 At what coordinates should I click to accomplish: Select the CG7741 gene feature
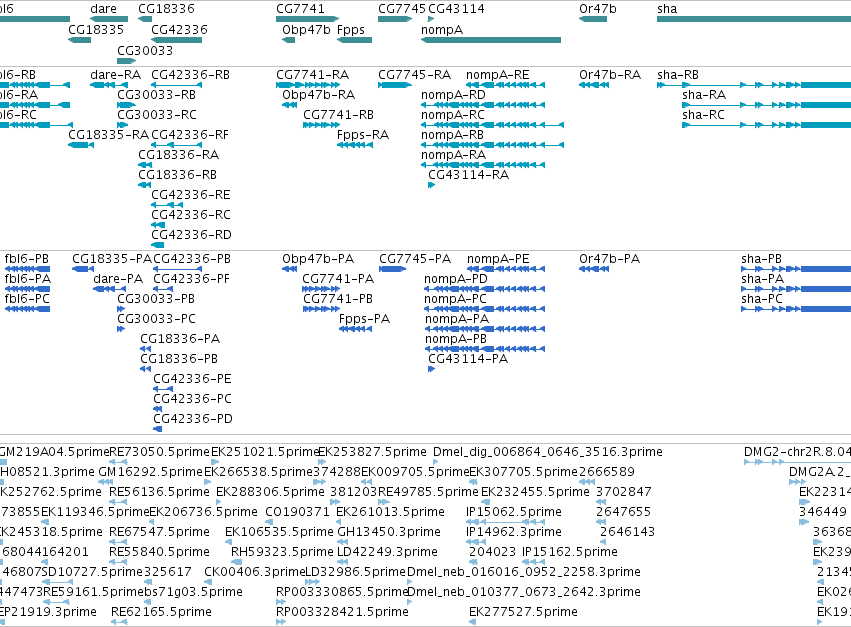(x=307, y=19)
